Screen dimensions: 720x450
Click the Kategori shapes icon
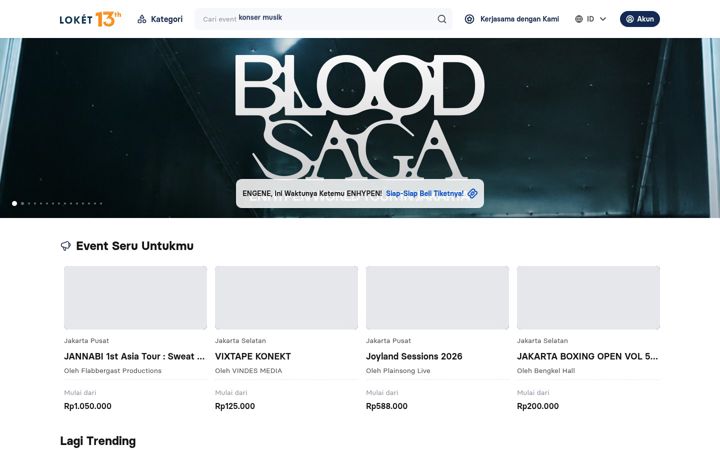(142, 19)
